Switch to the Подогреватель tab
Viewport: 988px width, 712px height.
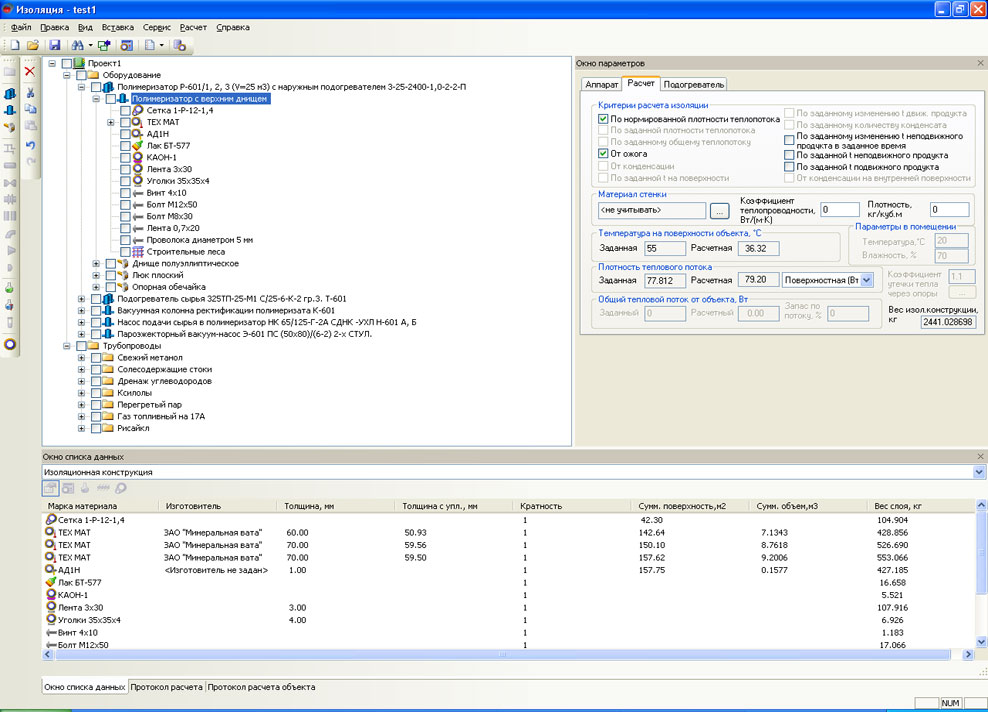point(693,84)
